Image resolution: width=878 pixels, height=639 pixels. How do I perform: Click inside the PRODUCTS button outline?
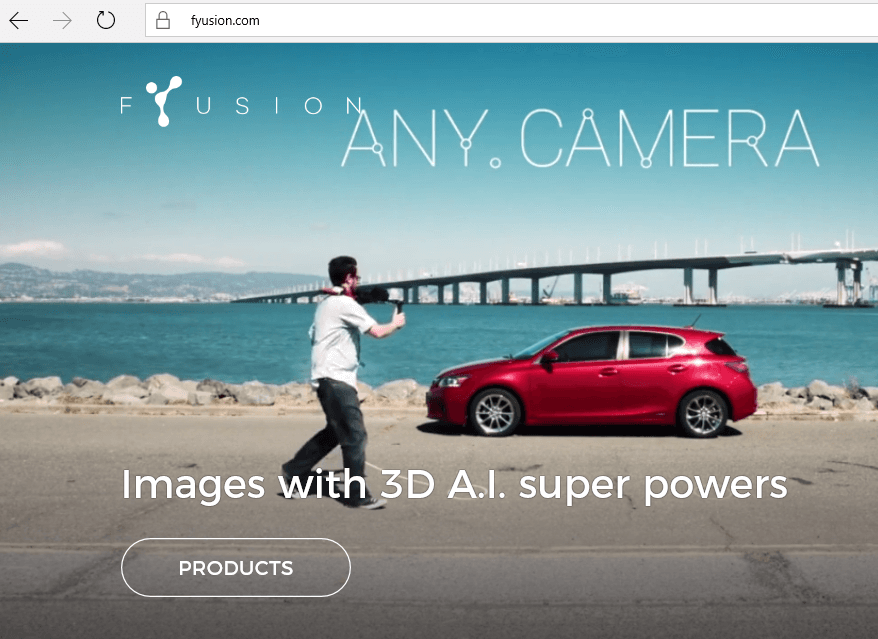pos(235,567)
